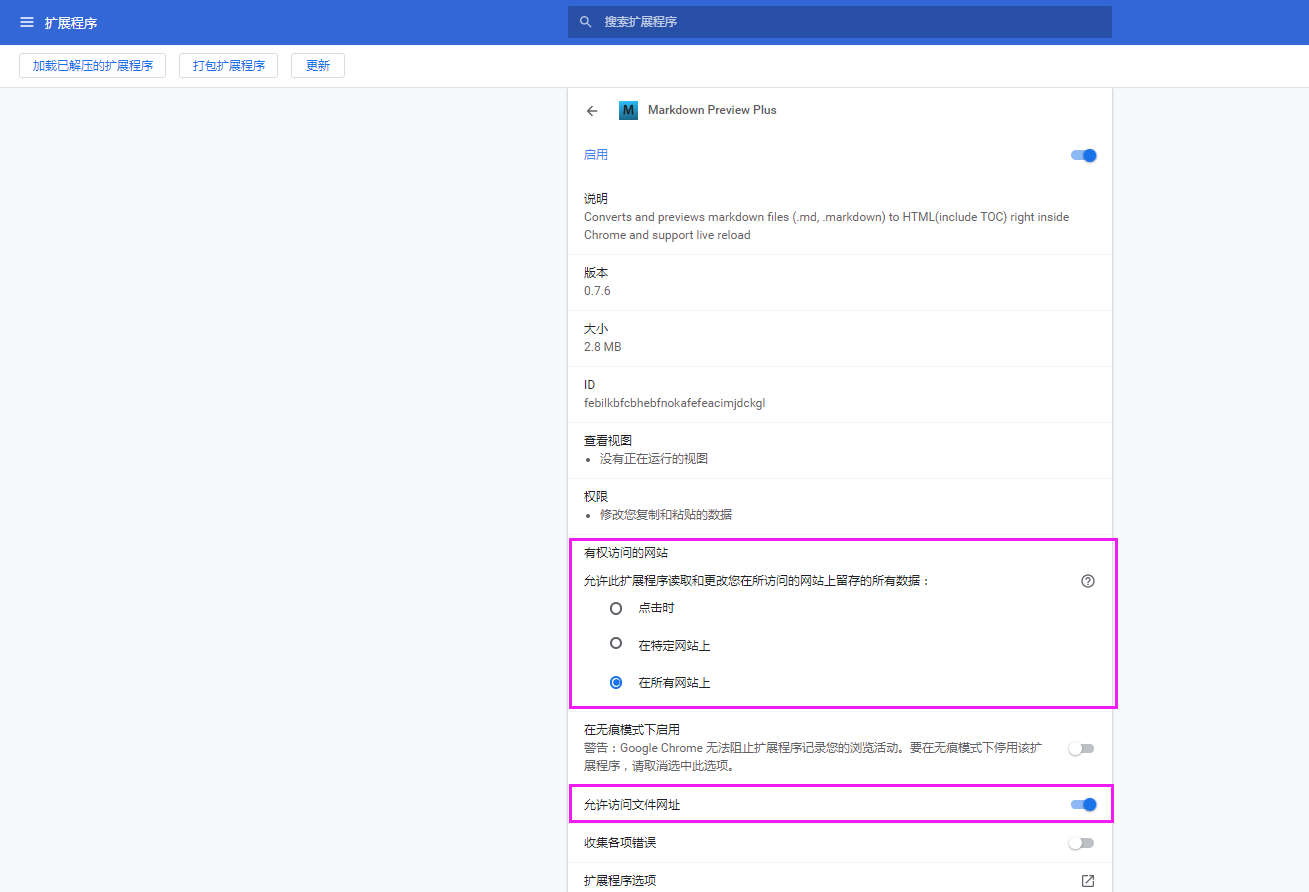1309x892 pixels.
Task: Click 修改您复制和粘贴的数据 permission text
Action: [666, 515]
